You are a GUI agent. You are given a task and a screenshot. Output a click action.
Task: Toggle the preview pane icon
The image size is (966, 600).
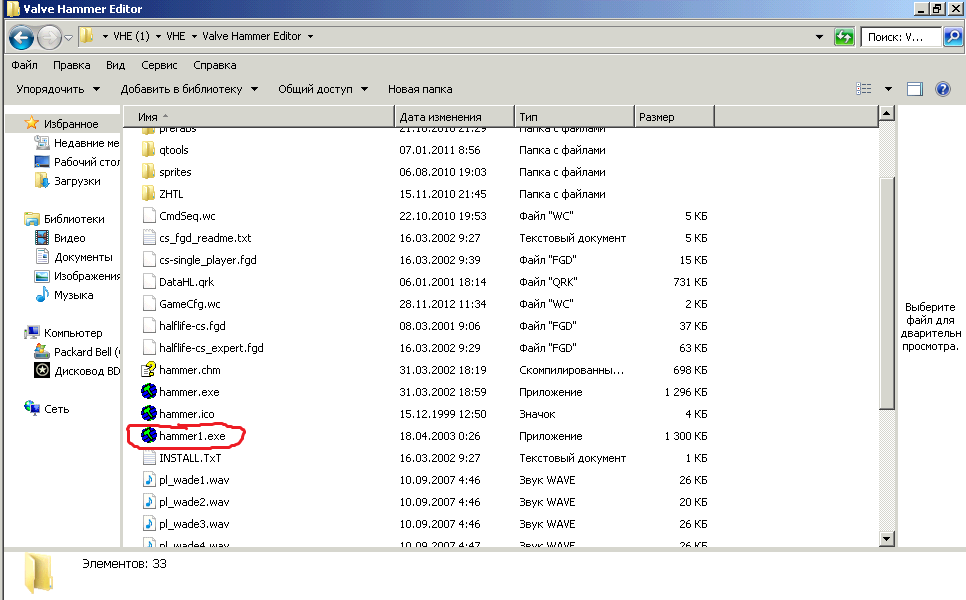[915, 89]
